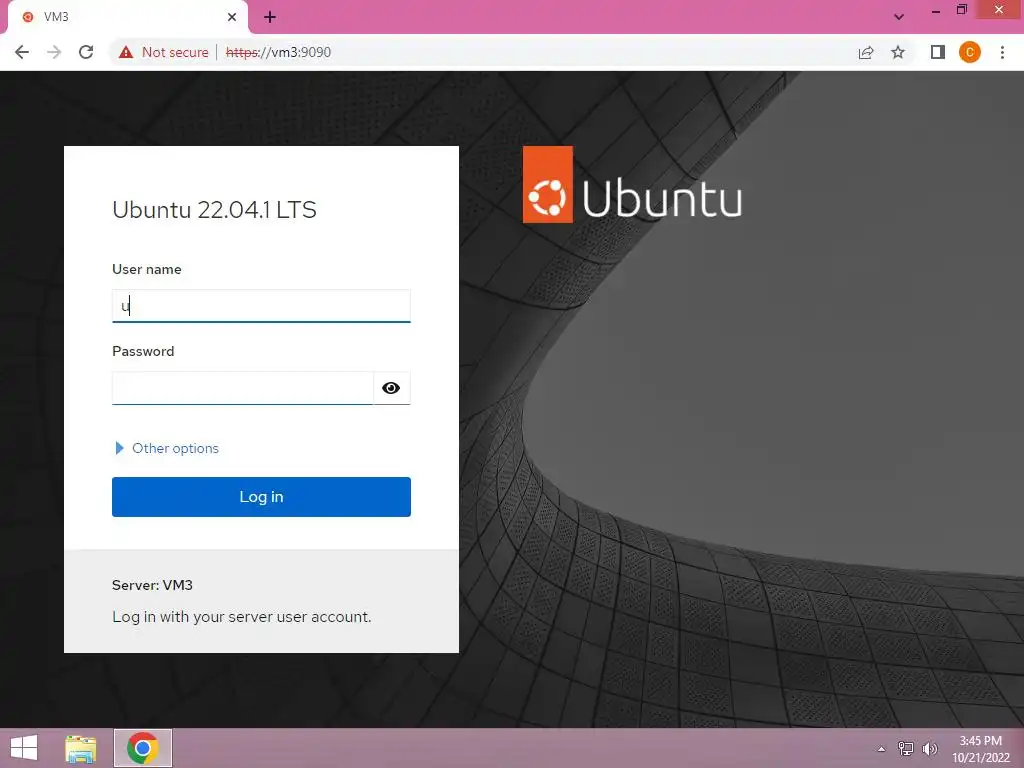
Task: Open the network tray icon
Action: point(906,749)
